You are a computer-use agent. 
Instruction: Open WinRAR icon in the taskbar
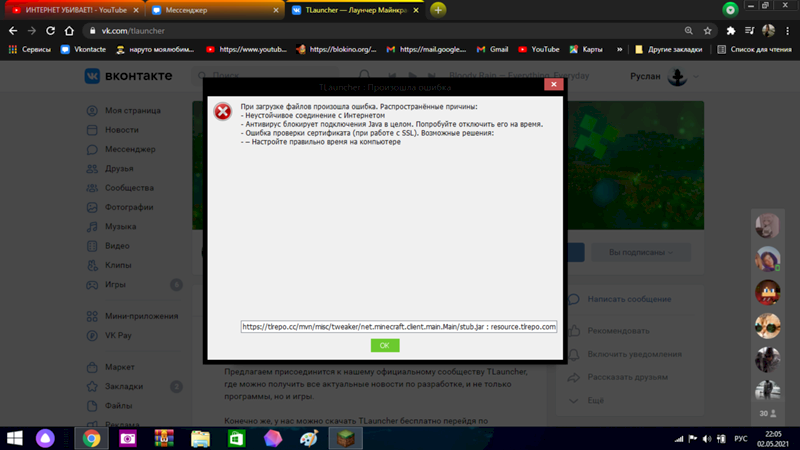pyautogui.click(x=164, y=438)
